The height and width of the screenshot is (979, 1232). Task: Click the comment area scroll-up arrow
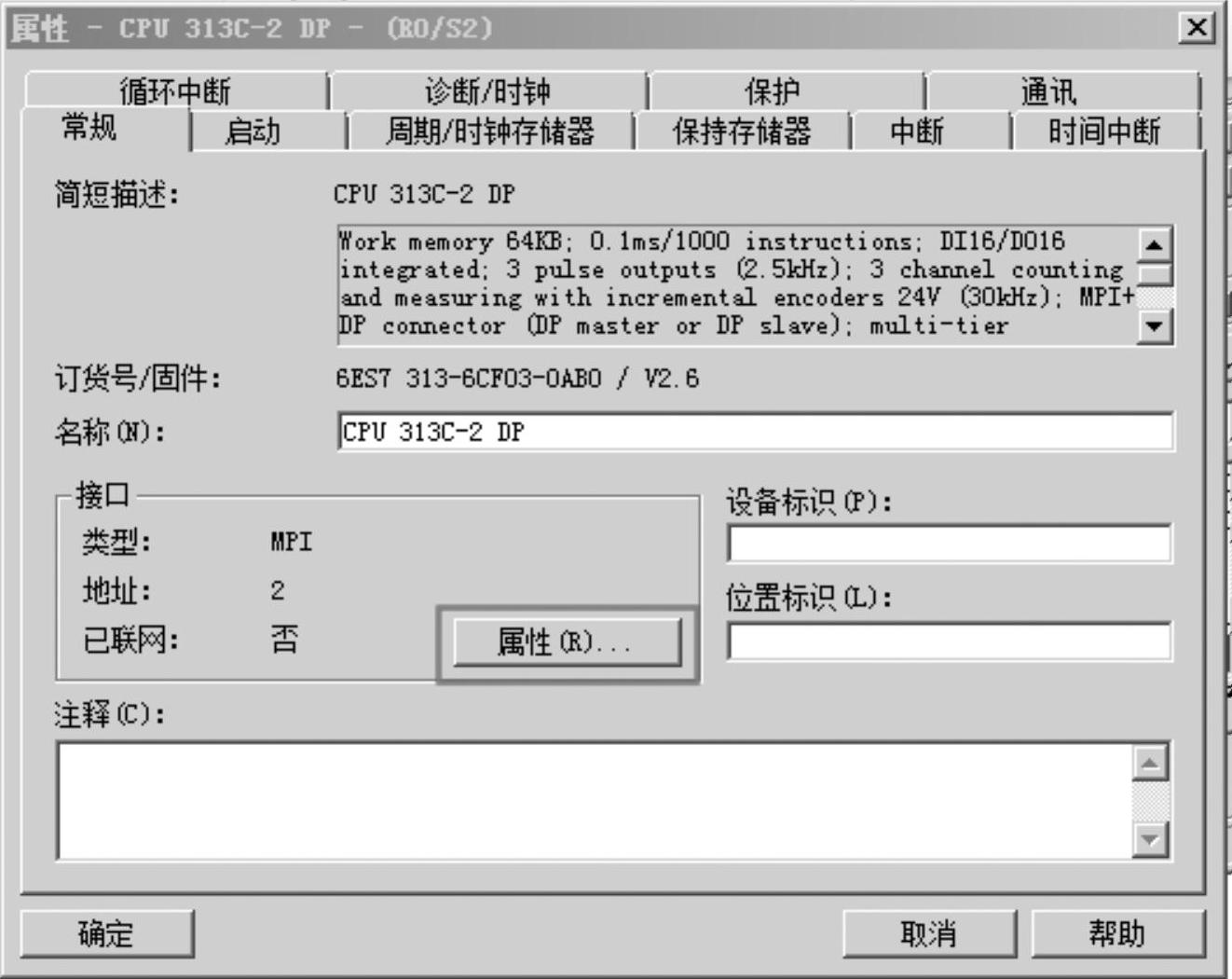tap(1150, 764)
